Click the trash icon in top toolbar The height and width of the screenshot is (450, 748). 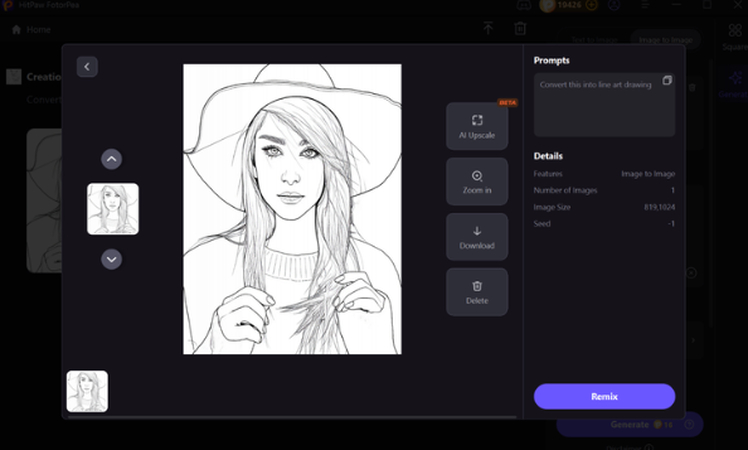point(520,28)
